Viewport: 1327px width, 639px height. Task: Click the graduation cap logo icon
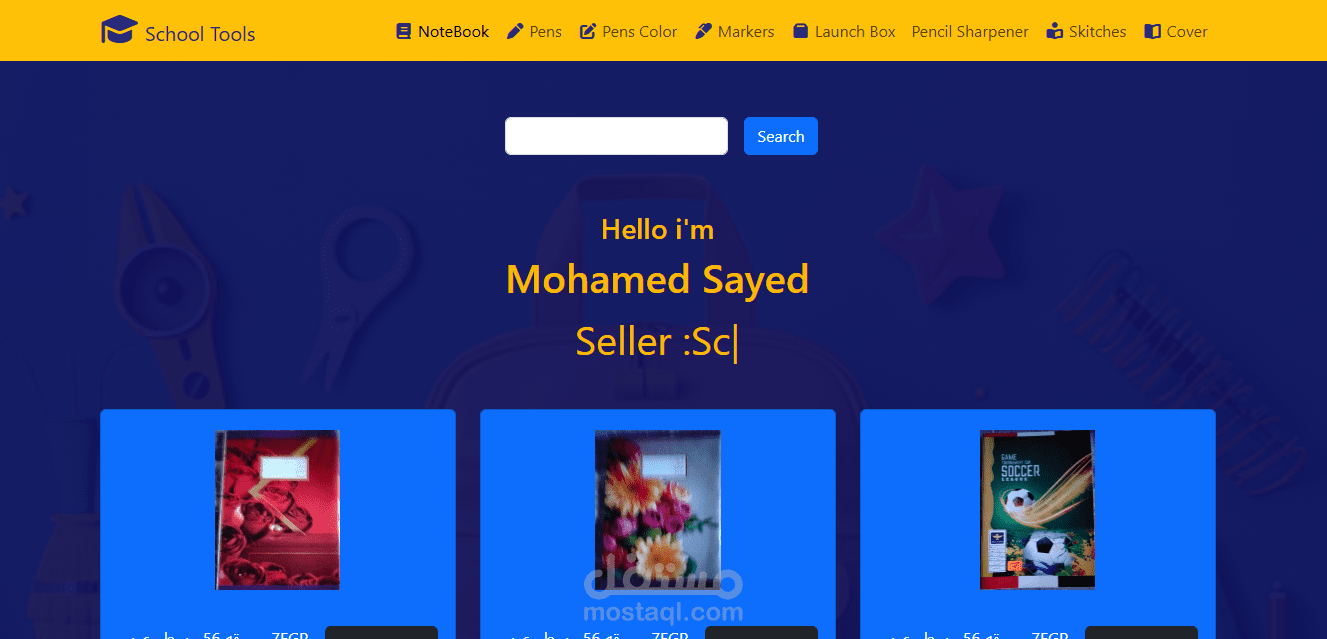119,30
